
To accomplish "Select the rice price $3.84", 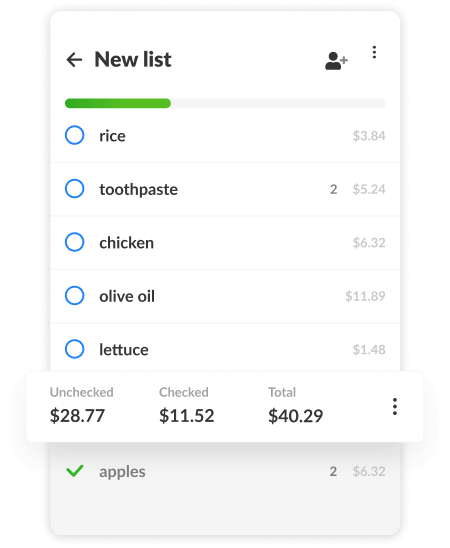I will point(369,136).
